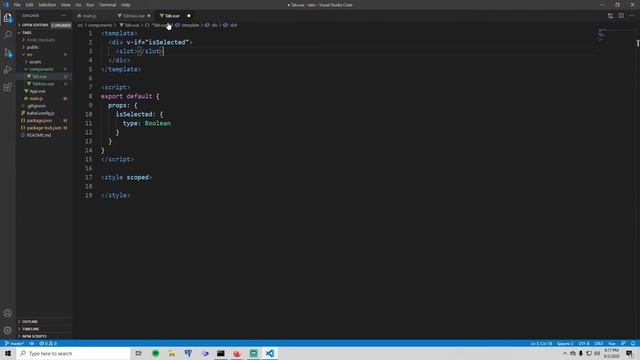The image size is (640, 360).
Task: Open Task View on the taskbar
Action: pyautogui.click(x=138, y=353)
